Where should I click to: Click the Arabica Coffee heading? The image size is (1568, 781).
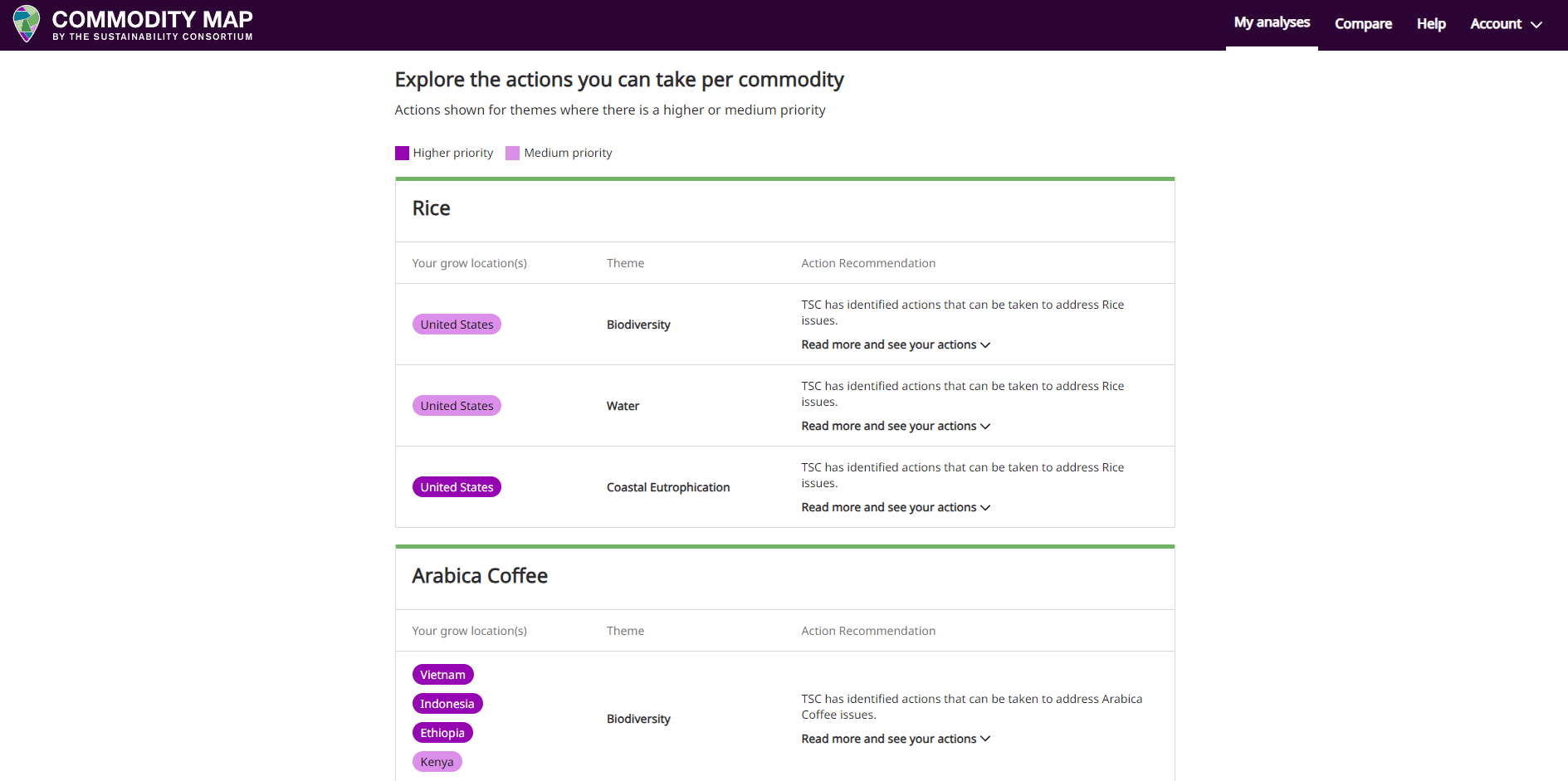480,576
